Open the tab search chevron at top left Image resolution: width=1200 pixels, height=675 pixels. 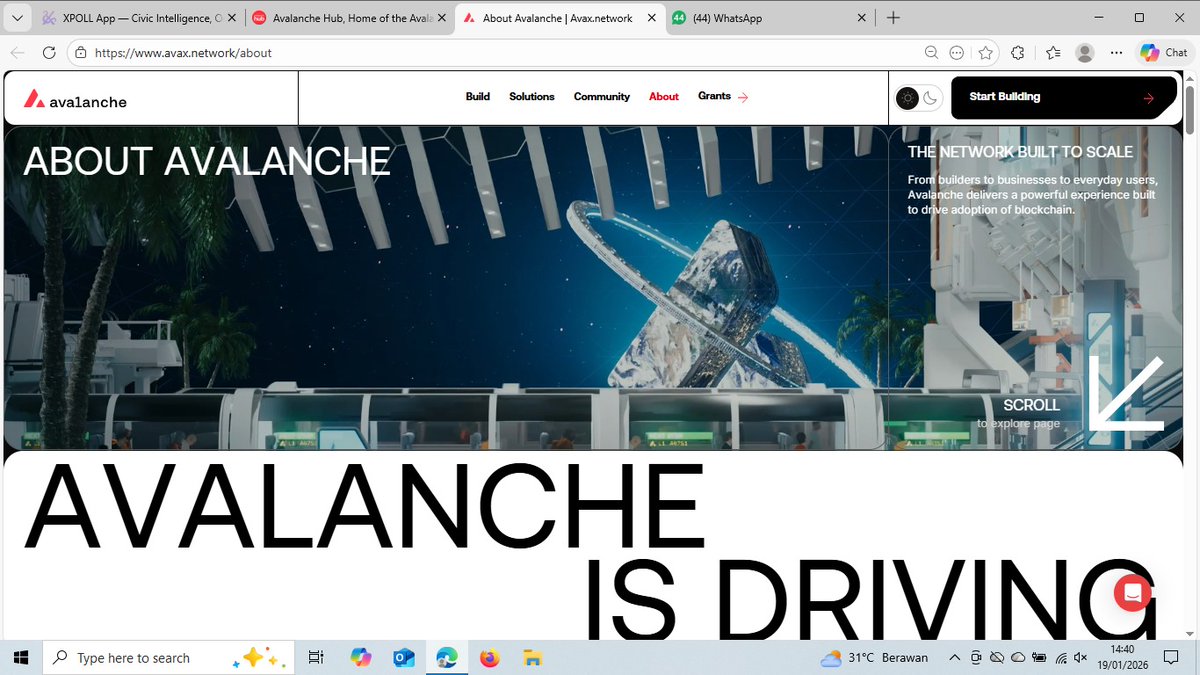pyautogui.click(x=16, y=17)
